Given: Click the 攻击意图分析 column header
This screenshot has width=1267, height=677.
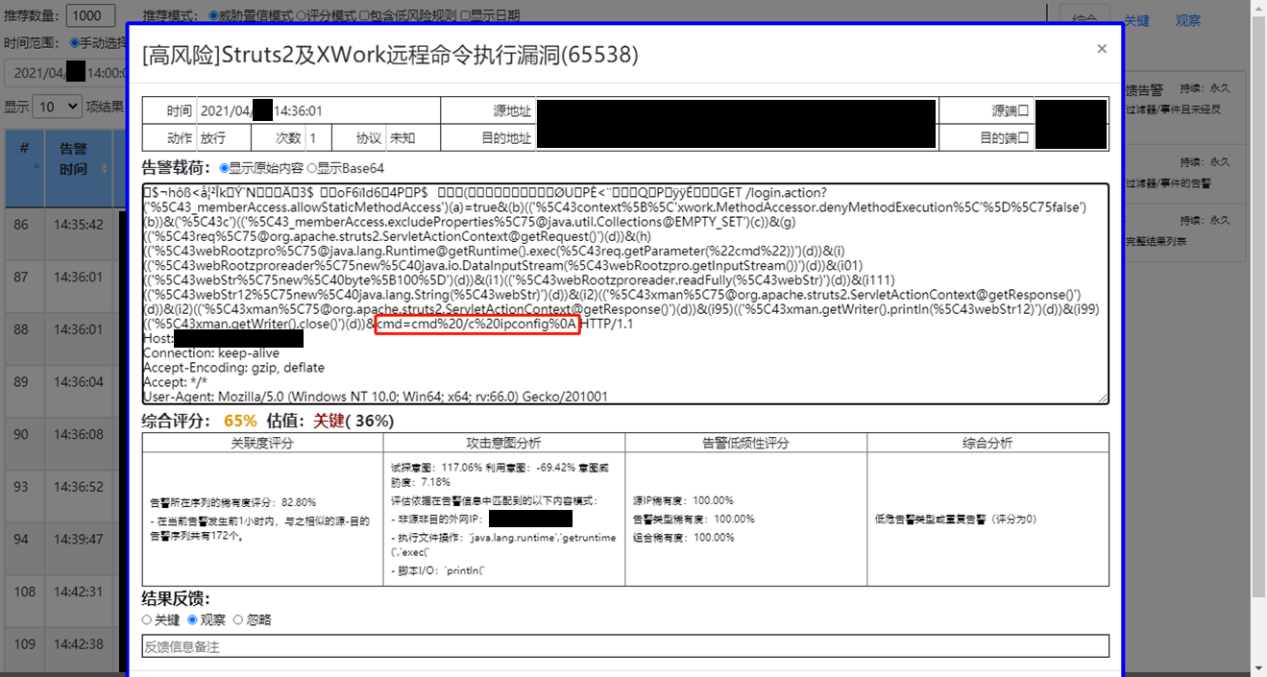Looking at the screenshot, I should click(504, 442).
